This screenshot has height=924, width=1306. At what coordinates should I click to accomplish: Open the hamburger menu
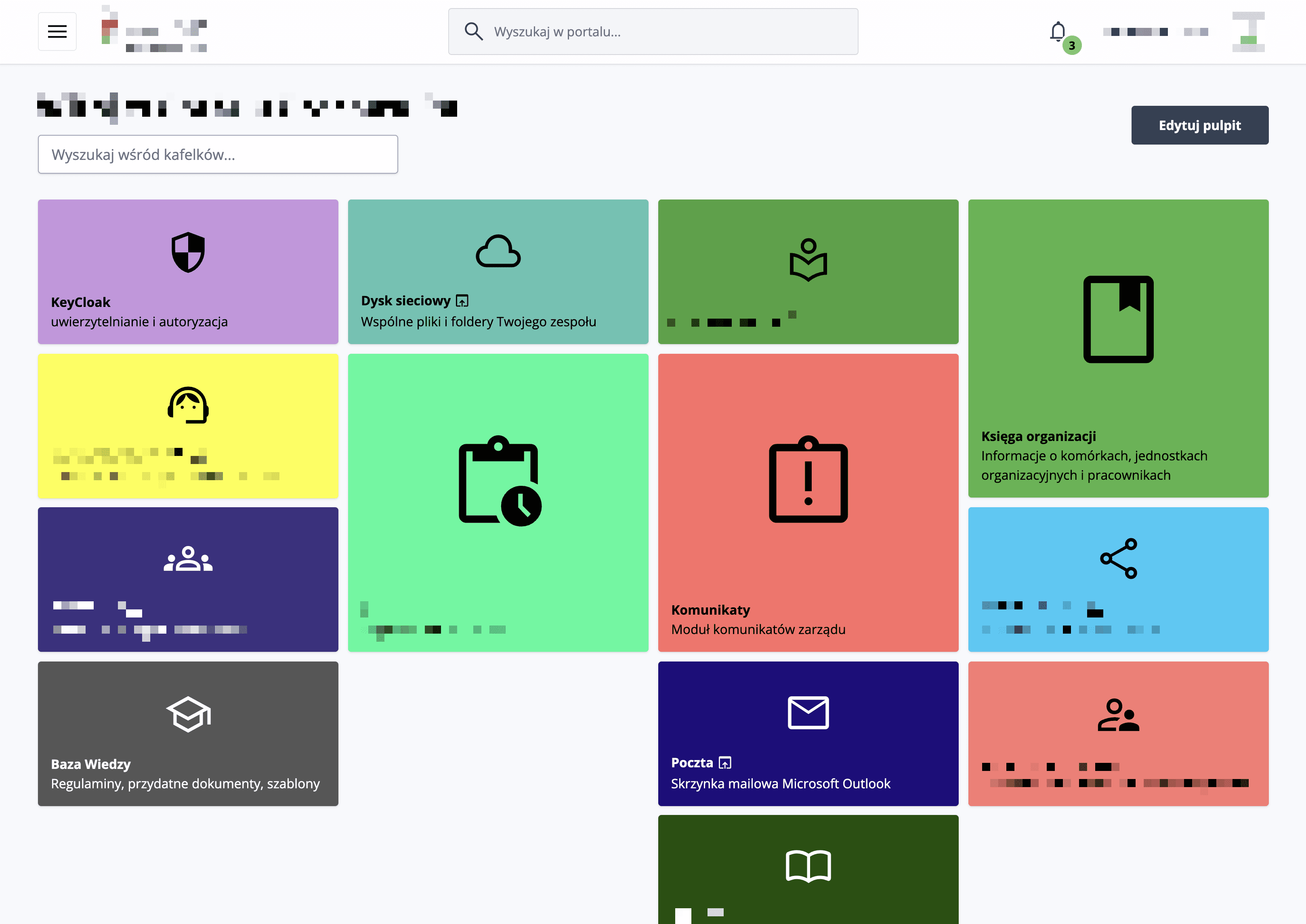57,31
